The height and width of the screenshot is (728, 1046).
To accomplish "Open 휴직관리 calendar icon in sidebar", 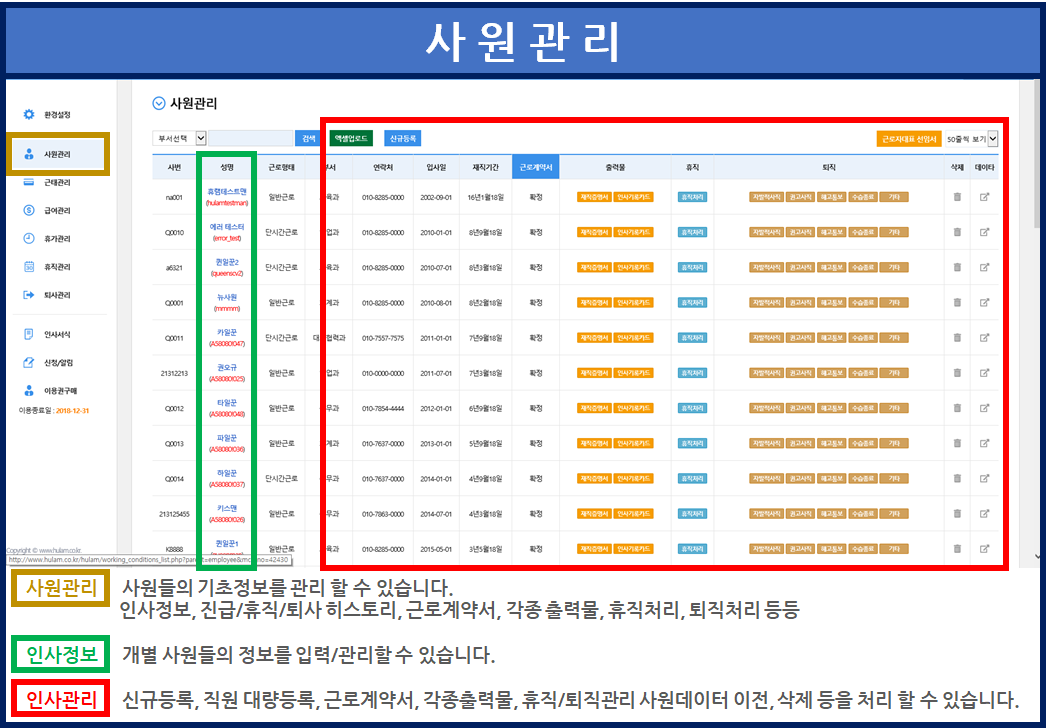I will [29, 267].
